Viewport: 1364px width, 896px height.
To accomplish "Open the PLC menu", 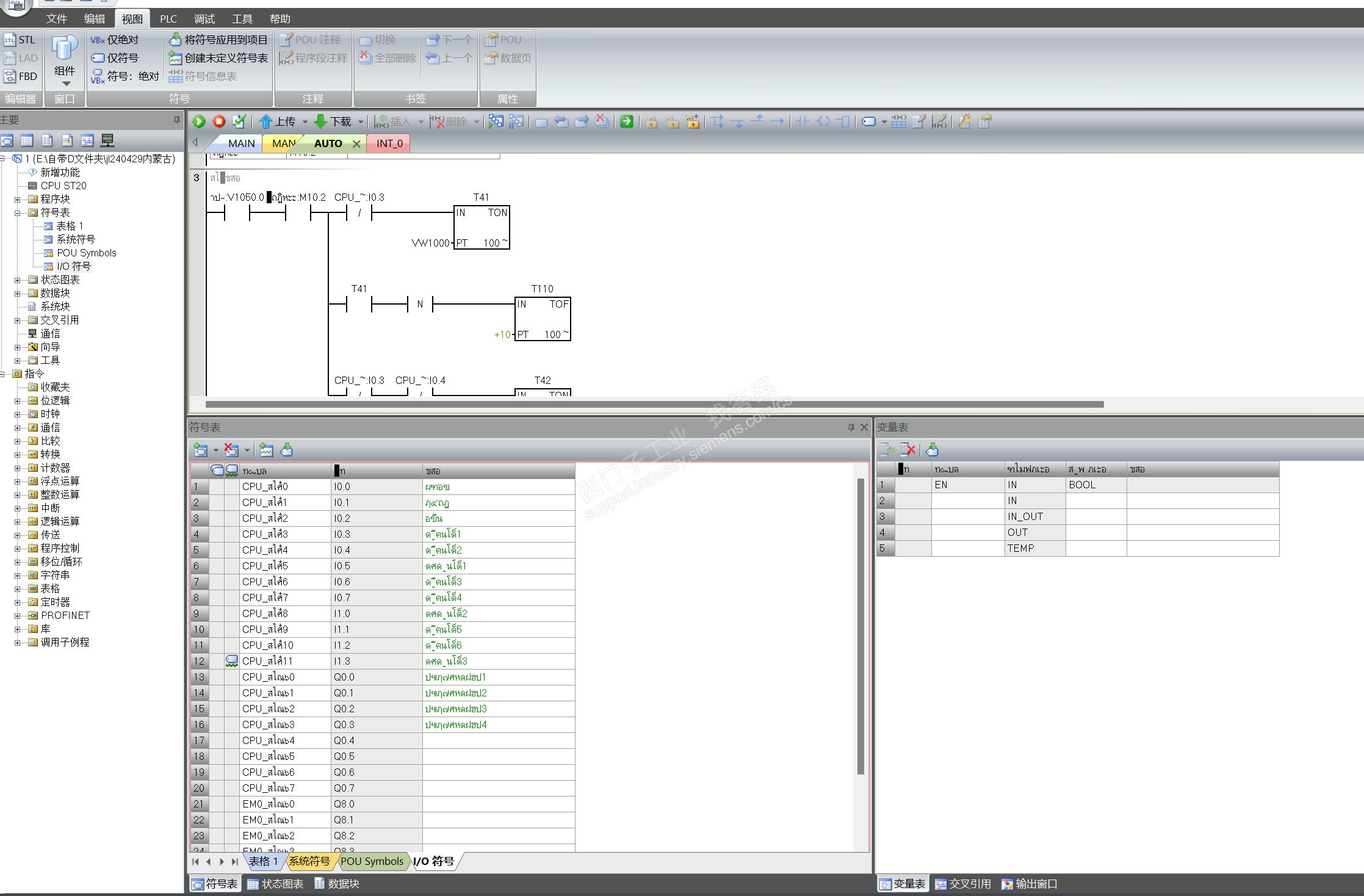I will tap(168, 19).
